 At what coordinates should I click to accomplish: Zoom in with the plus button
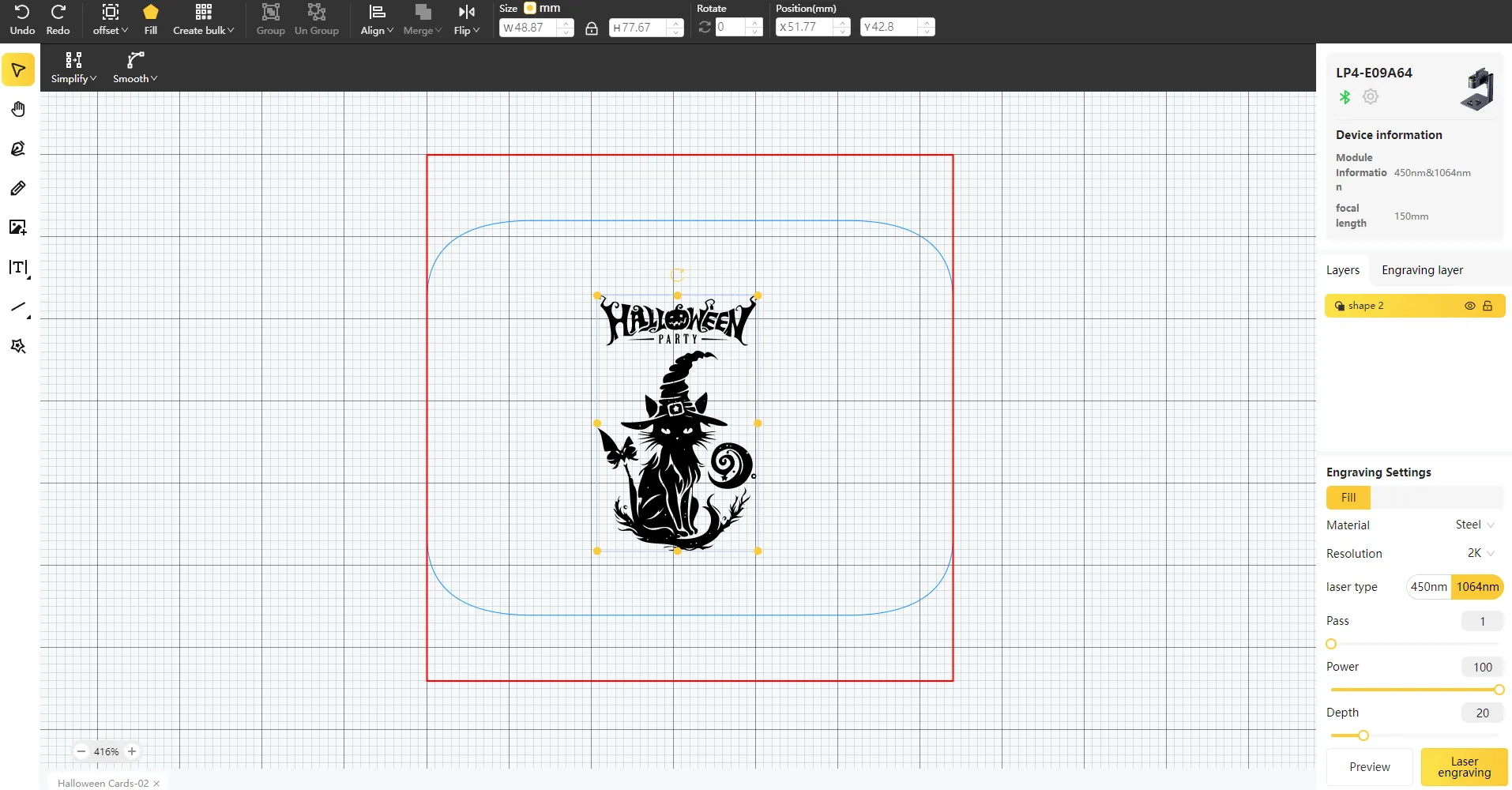click(x=132, y=751)
